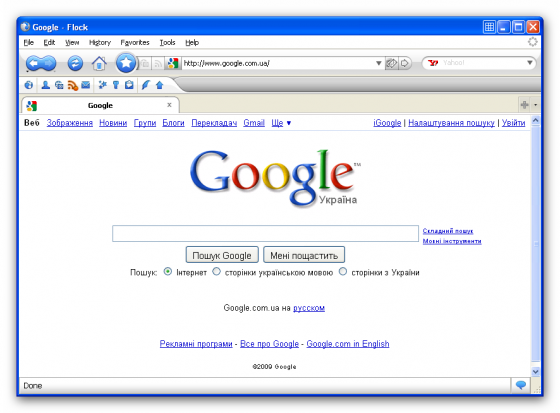Open Favorites sidebar star icon
The height and width of the screenshot is (413, 560).
[x=102, y=85]
